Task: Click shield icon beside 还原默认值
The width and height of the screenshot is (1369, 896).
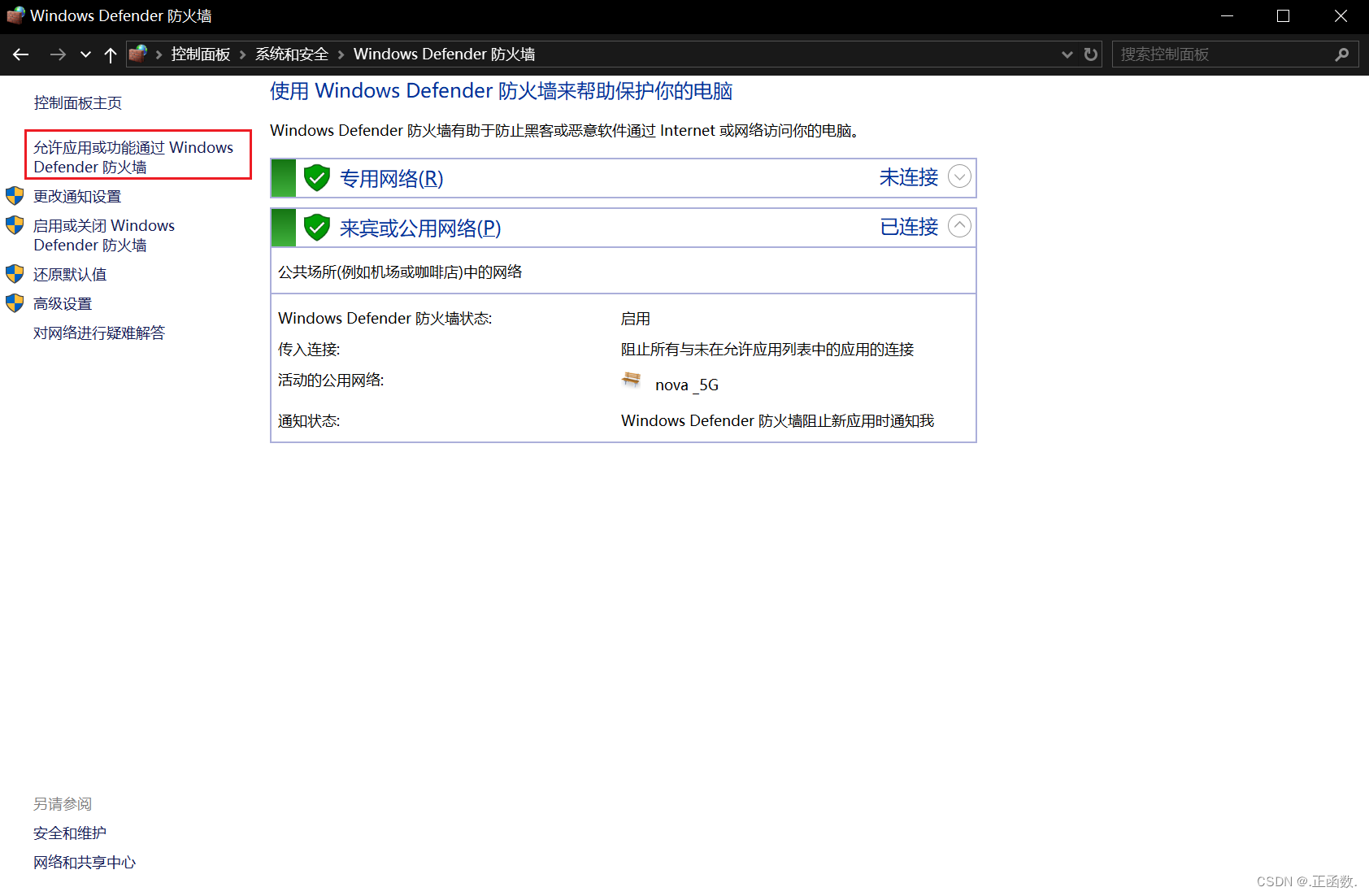Action: [15, 274]
